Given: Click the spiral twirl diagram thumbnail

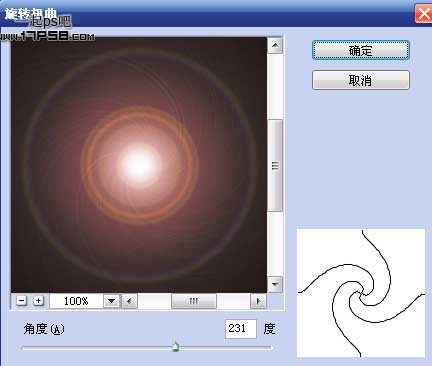Looking at the screenshot, I should coord(361,293).
